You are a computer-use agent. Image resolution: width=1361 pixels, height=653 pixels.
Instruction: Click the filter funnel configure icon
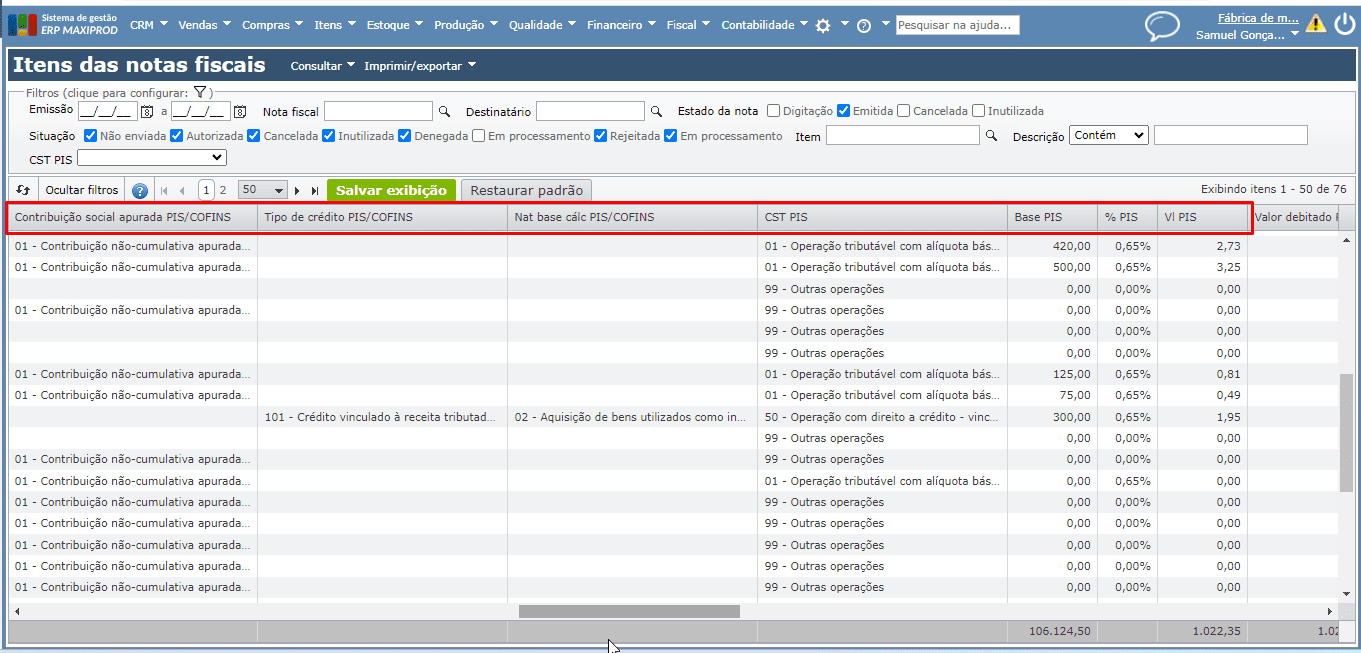[x=199, y=92]
